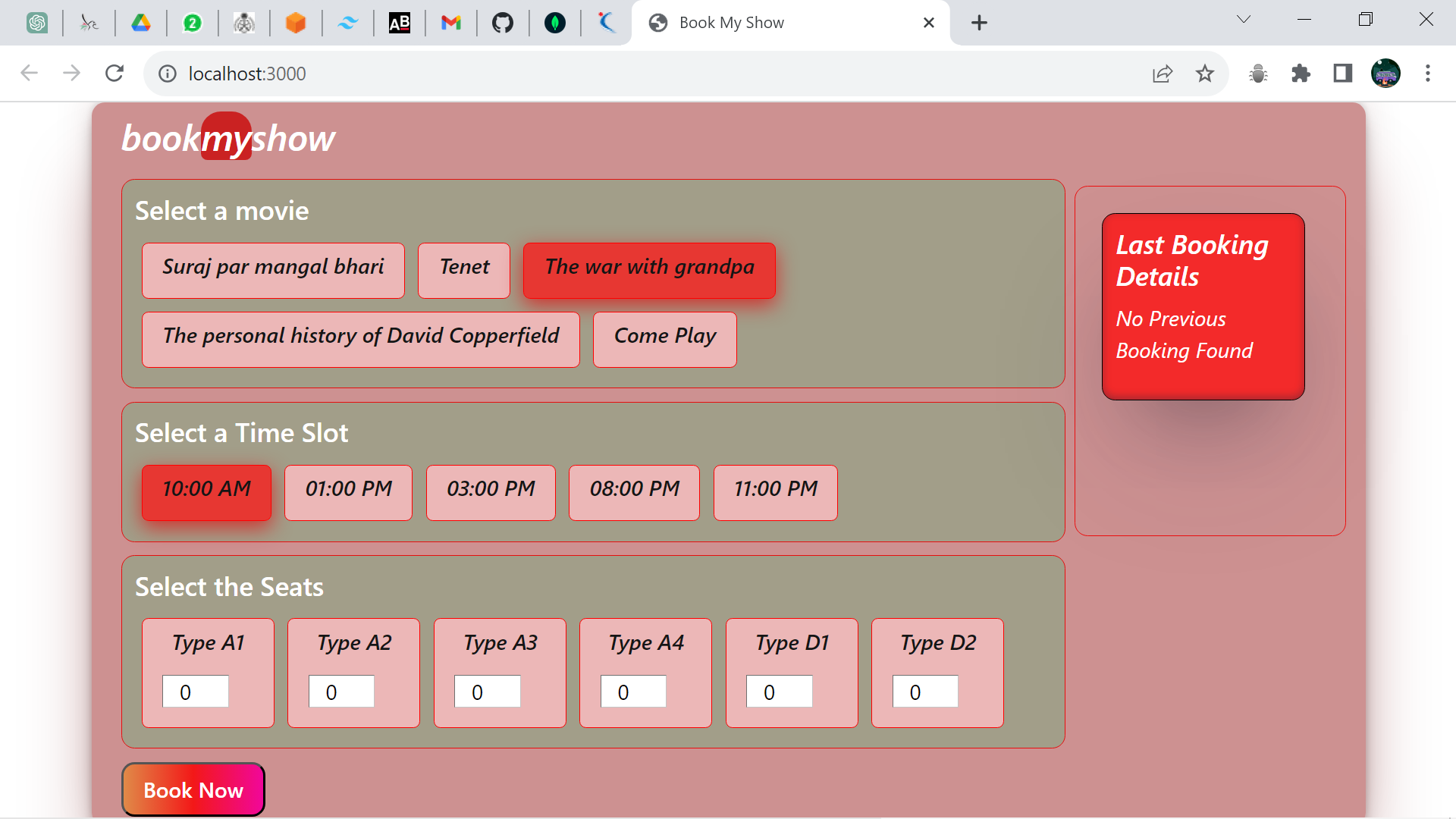This screenshot has height=819, width=1456.
Task: Open the Gmail pinned tab
Action: coord(451,23)
